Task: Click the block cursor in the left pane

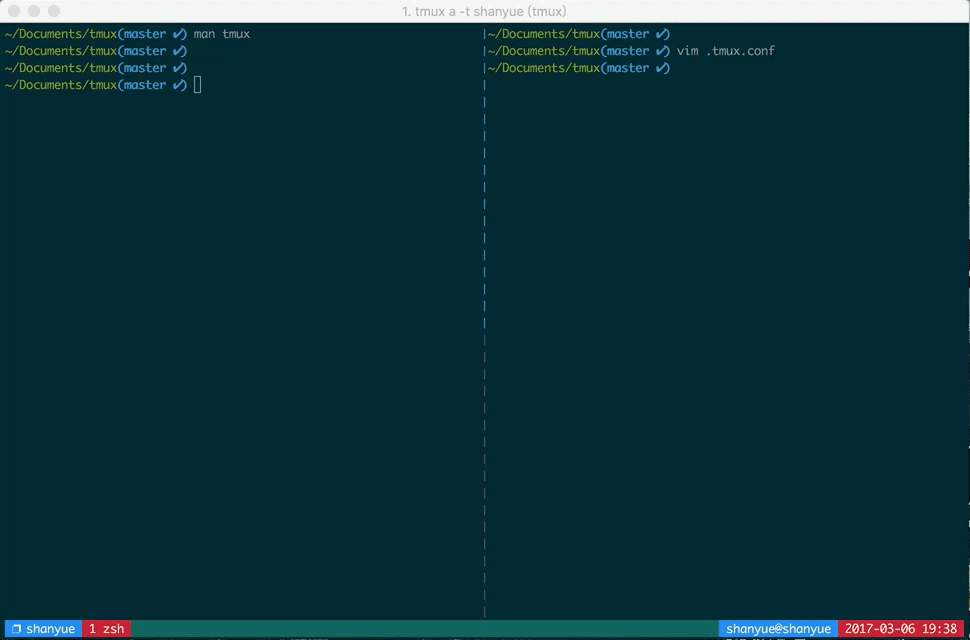Action: (197, 84)
